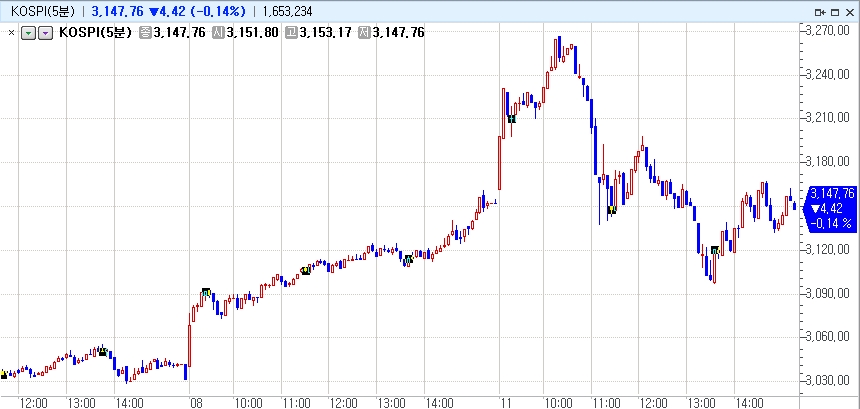Click the '08' date label on time axis
The image size is (860, 409).
point(195,402)
